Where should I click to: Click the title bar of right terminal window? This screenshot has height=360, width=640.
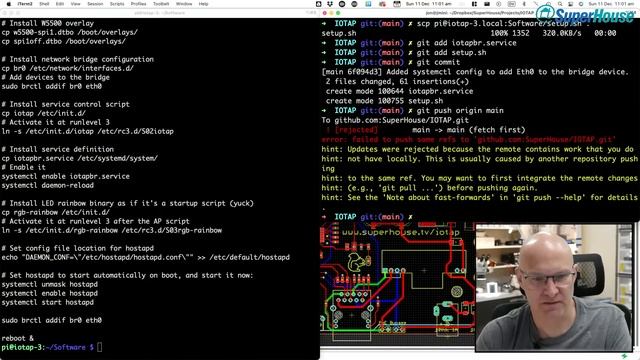pos(480,13)
